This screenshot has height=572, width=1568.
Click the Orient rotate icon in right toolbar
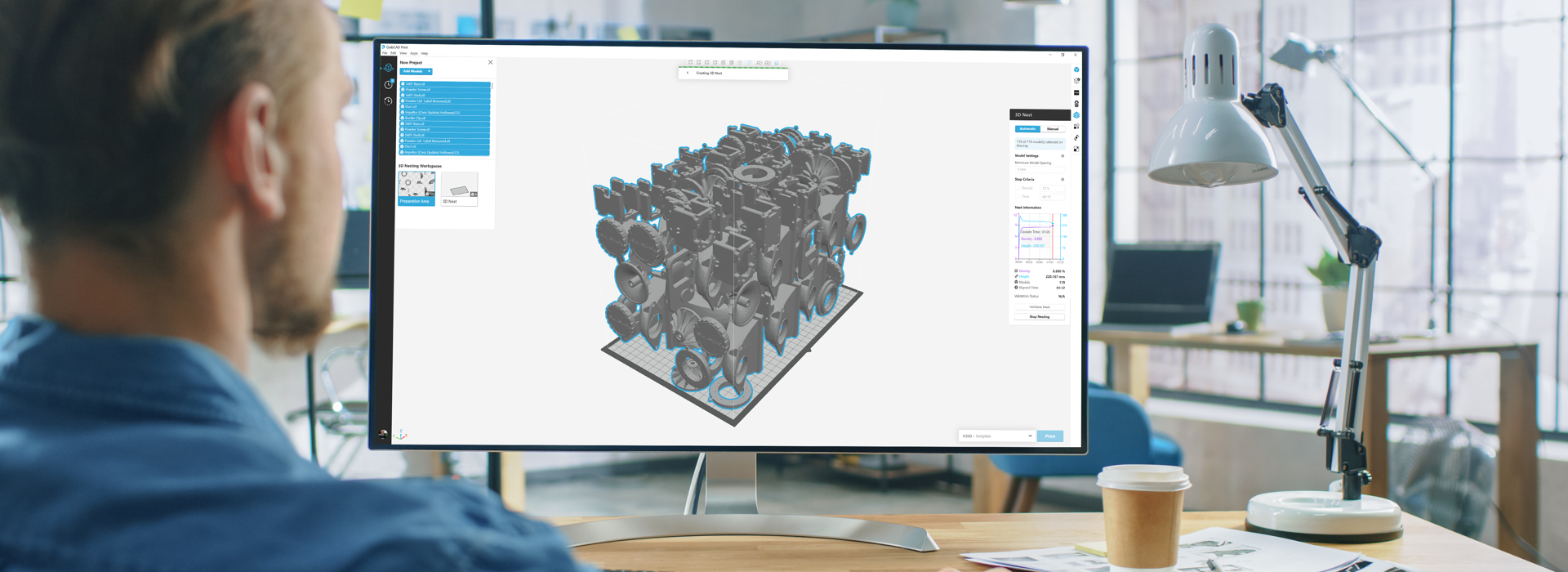(x=1076, y=138)
